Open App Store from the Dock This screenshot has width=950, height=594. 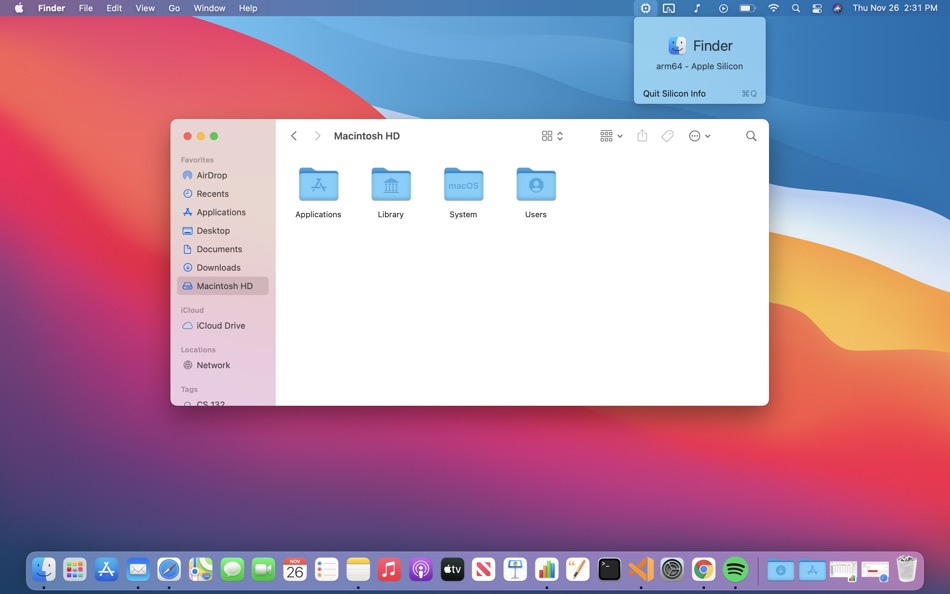pos(107,569)
